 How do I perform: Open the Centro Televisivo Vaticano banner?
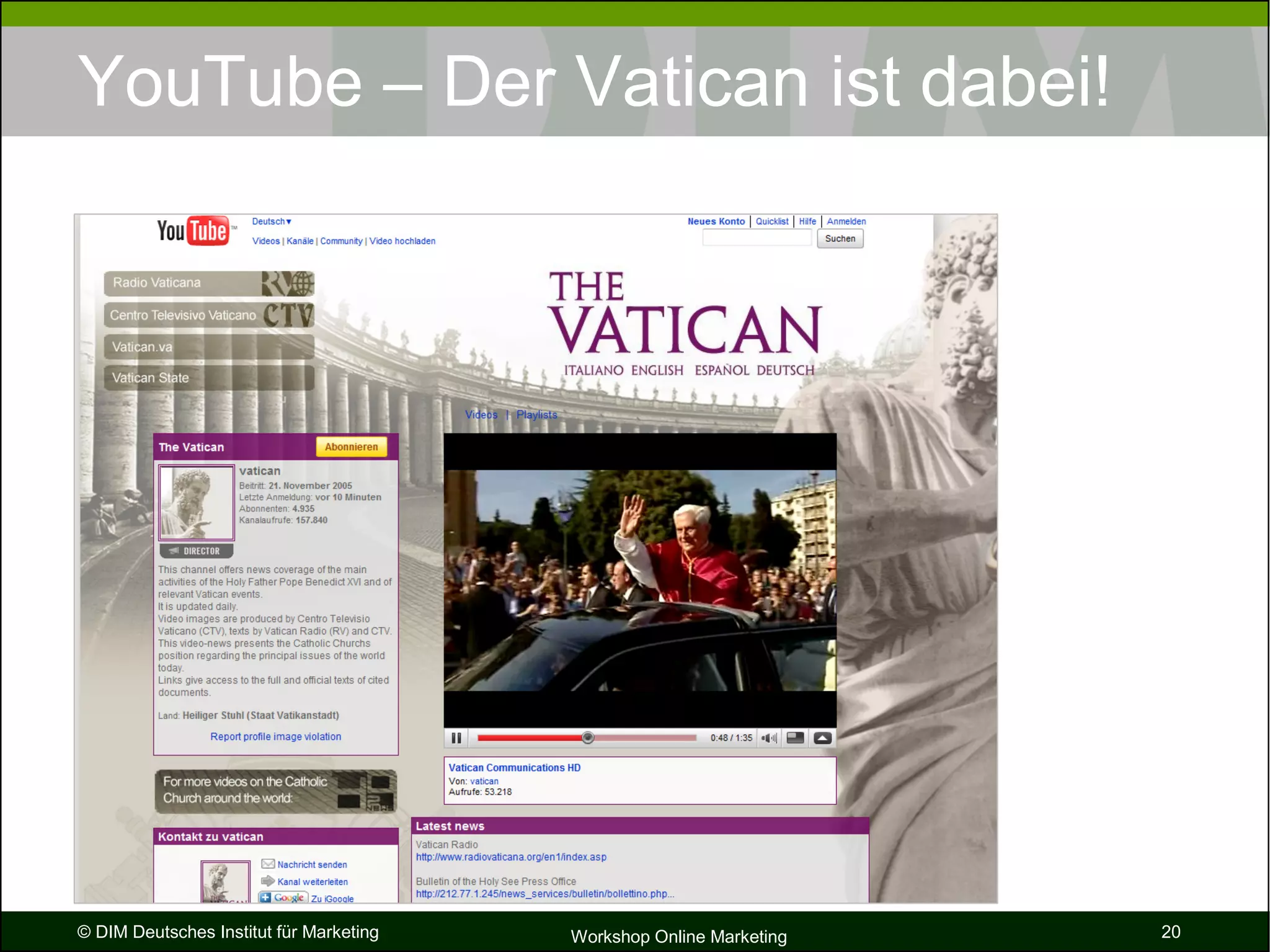click(x=209, y=315)
